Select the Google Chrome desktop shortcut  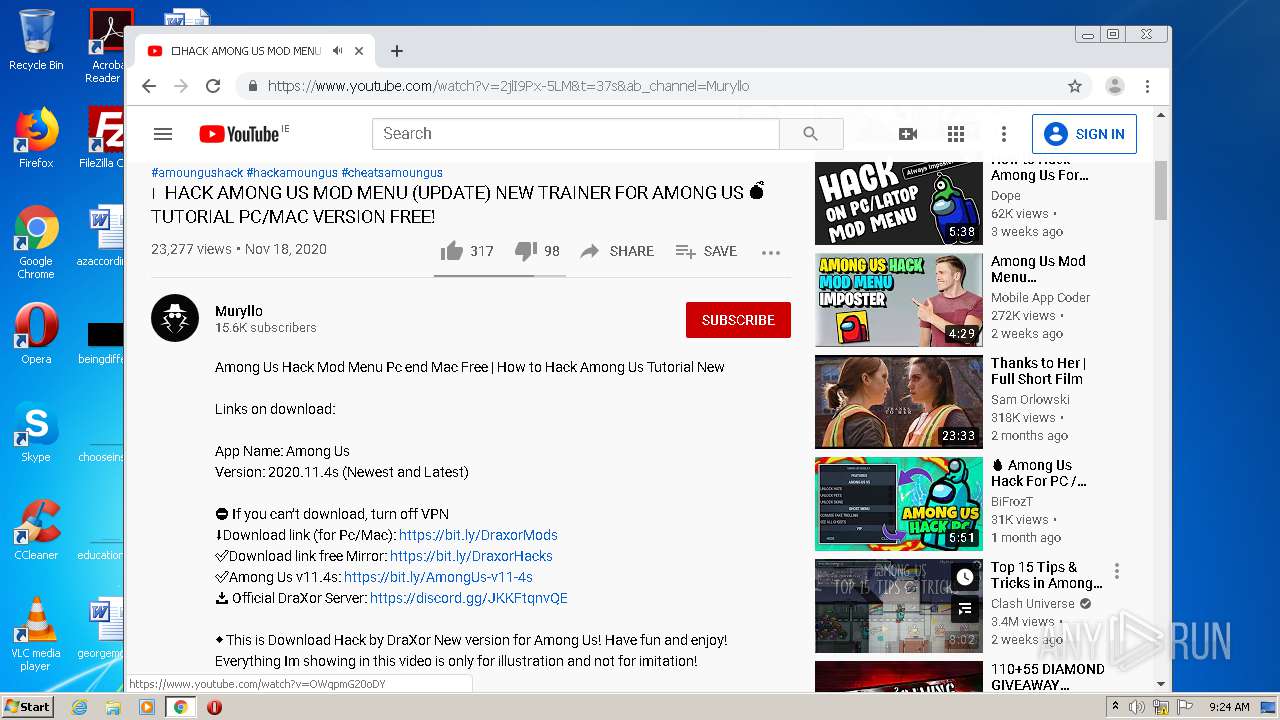point(36,242)
